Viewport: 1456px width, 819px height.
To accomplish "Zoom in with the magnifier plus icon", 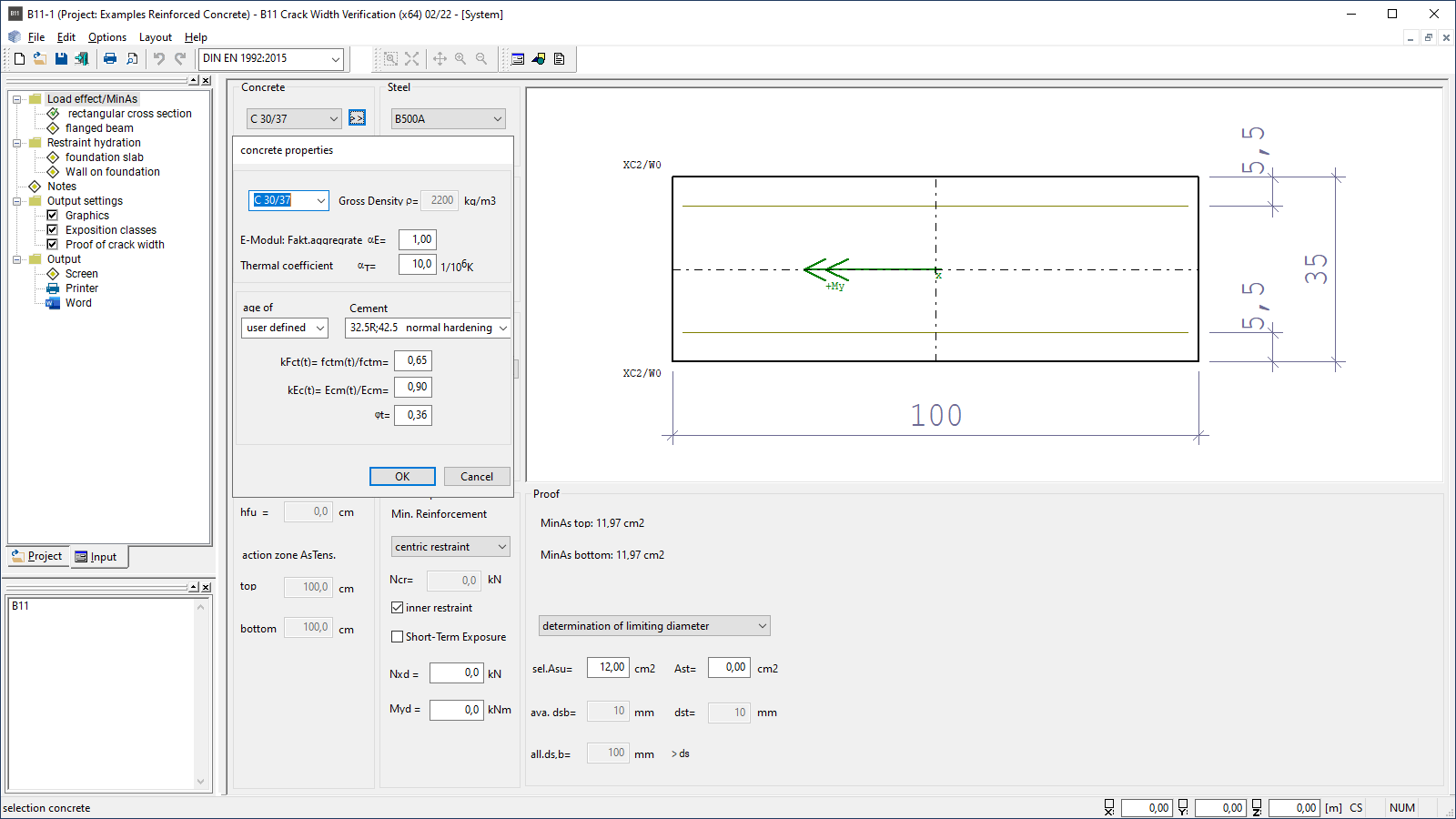I will 460,58.
